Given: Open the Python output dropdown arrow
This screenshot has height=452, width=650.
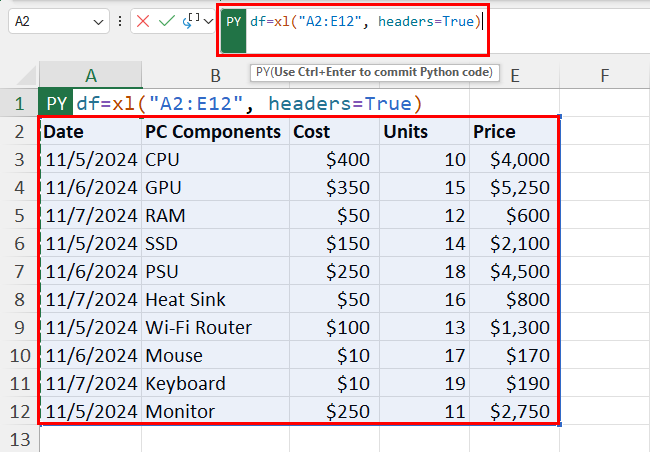Looking at the screenshot, I should (x=209, y=21).
